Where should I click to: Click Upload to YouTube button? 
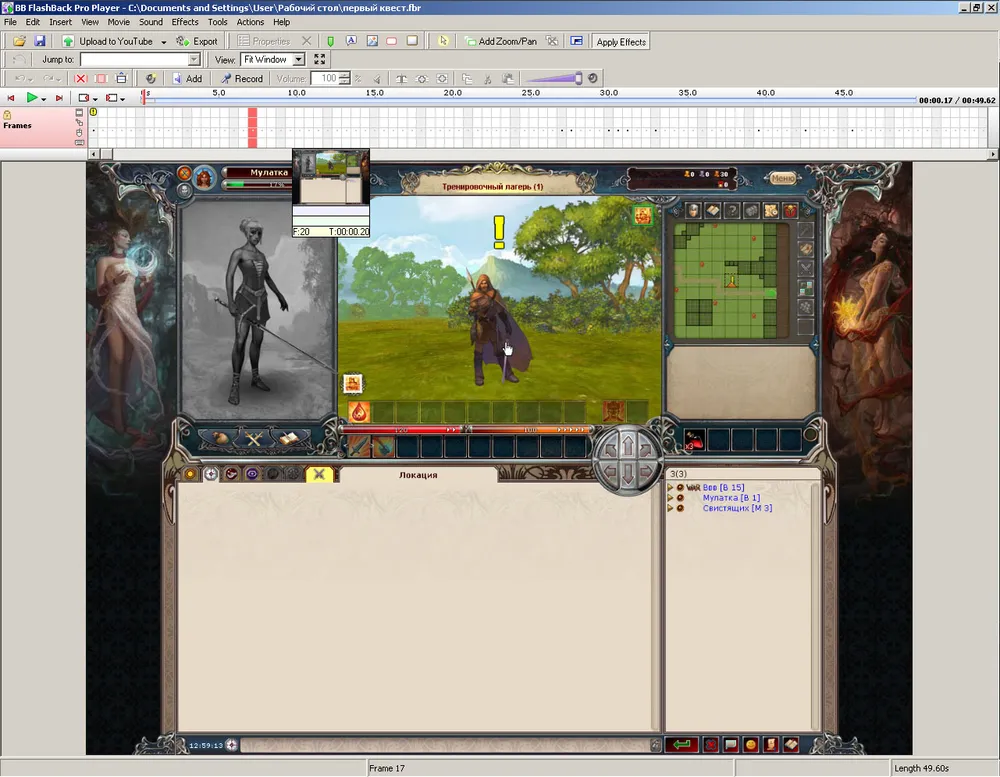(109, 41)
